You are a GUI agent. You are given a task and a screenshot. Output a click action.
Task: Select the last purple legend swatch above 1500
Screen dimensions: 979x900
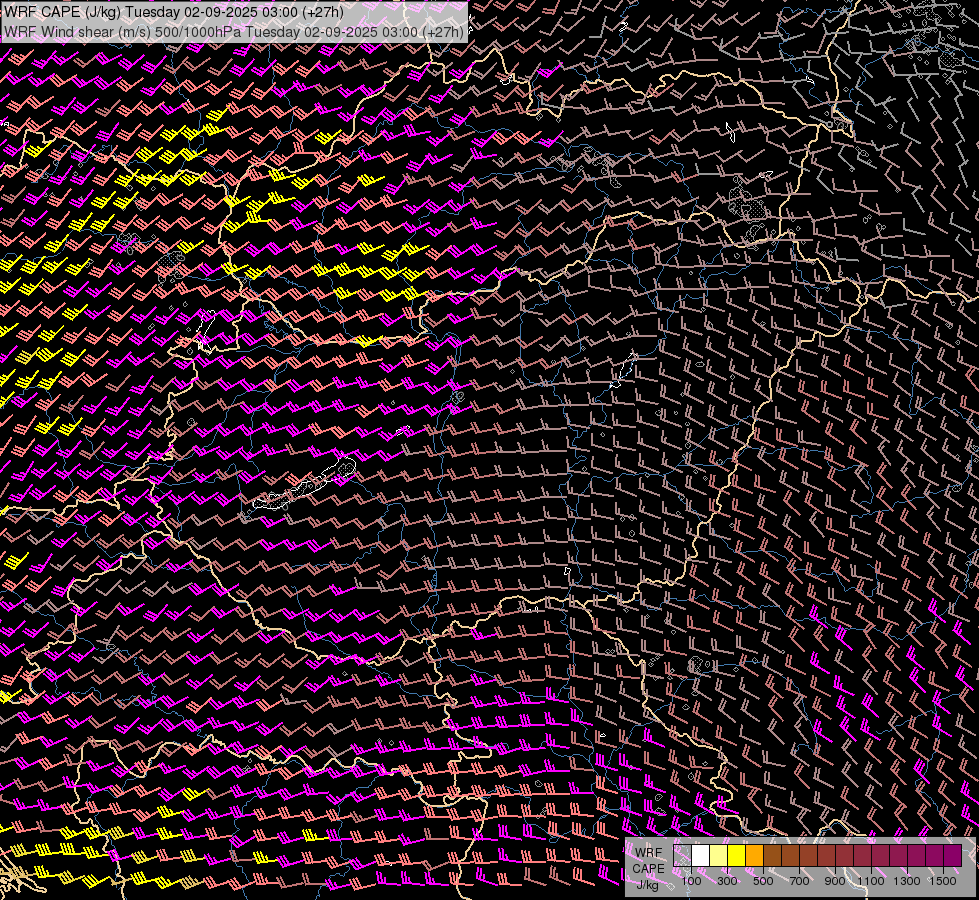(953, 856)
